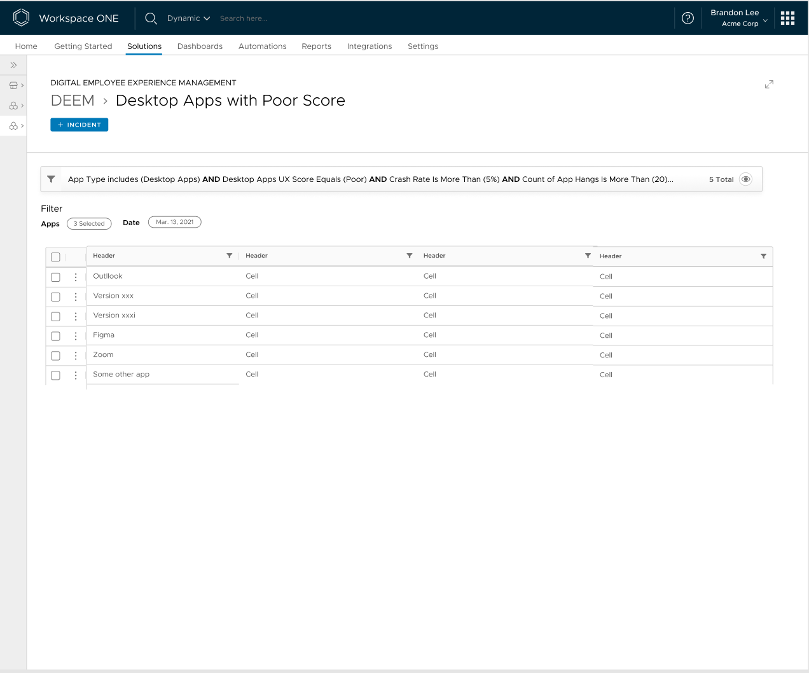Image resolution: width=810 pixels, height=674 pixels.
Task: Check the select-all checkbox in table header
Action: point(56,257)
